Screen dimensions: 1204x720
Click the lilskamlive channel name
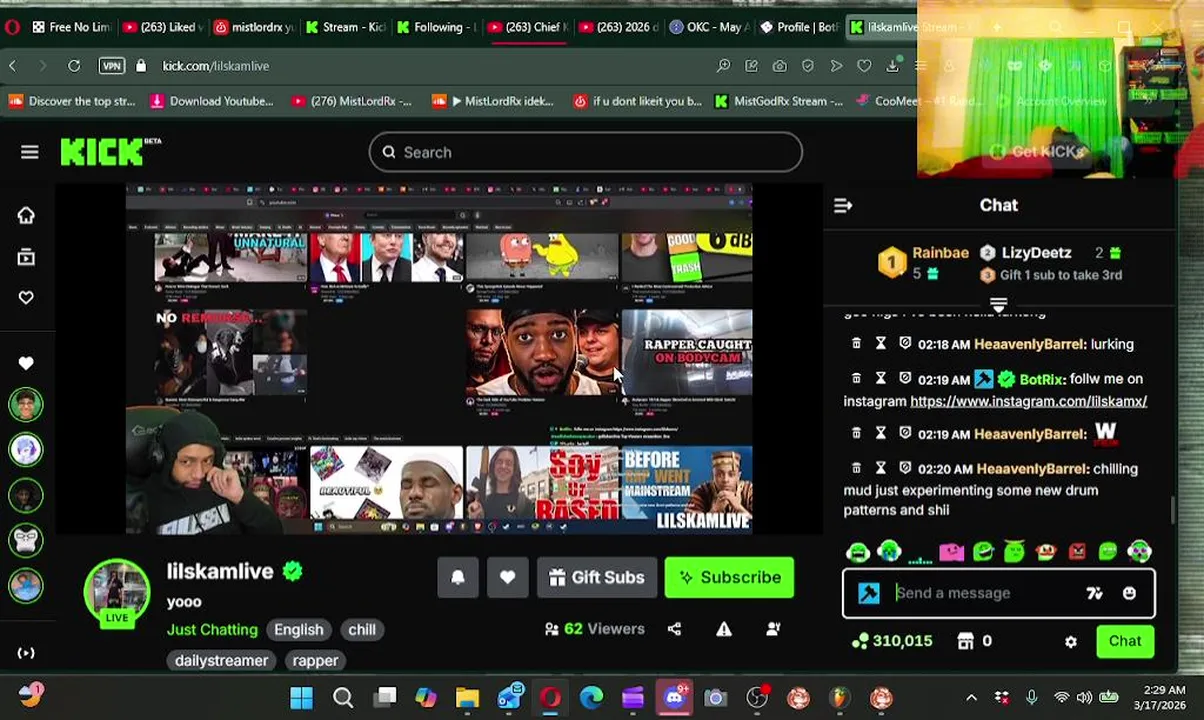point(220,571)
